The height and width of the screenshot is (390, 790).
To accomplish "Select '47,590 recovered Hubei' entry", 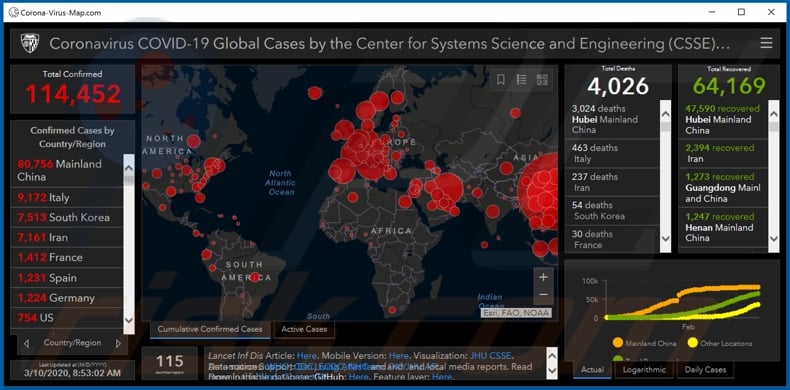I will 722,119.
